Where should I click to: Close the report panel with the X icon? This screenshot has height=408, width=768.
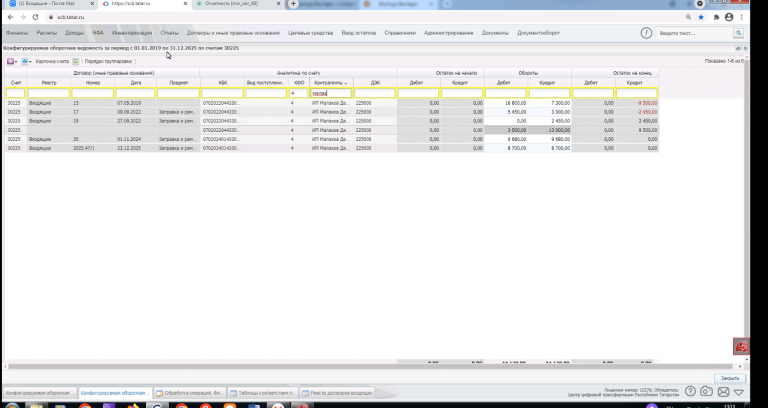(745, 48)
